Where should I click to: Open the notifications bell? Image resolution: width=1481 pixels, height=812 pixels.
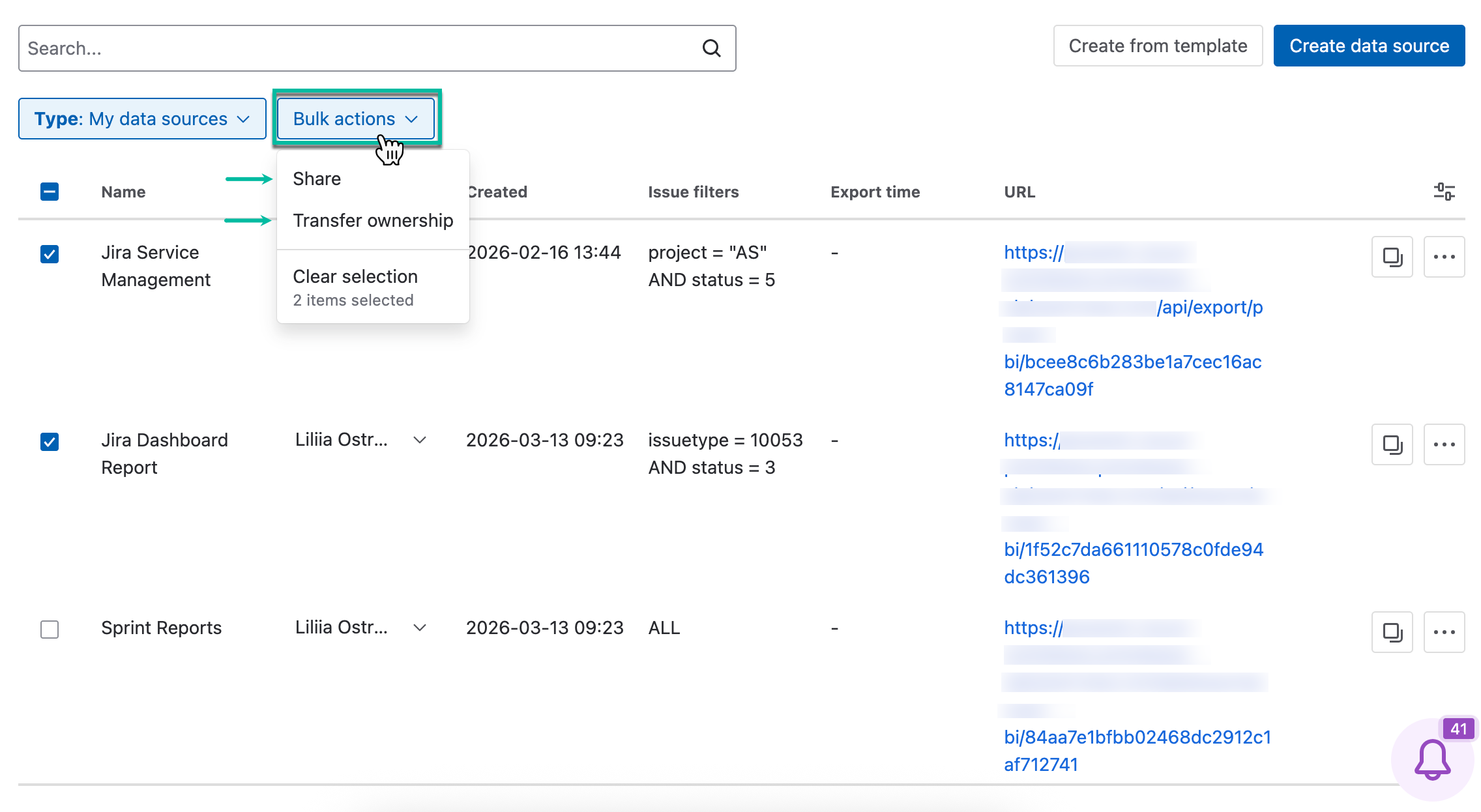pyautogui.click(x=1432, y=759)
